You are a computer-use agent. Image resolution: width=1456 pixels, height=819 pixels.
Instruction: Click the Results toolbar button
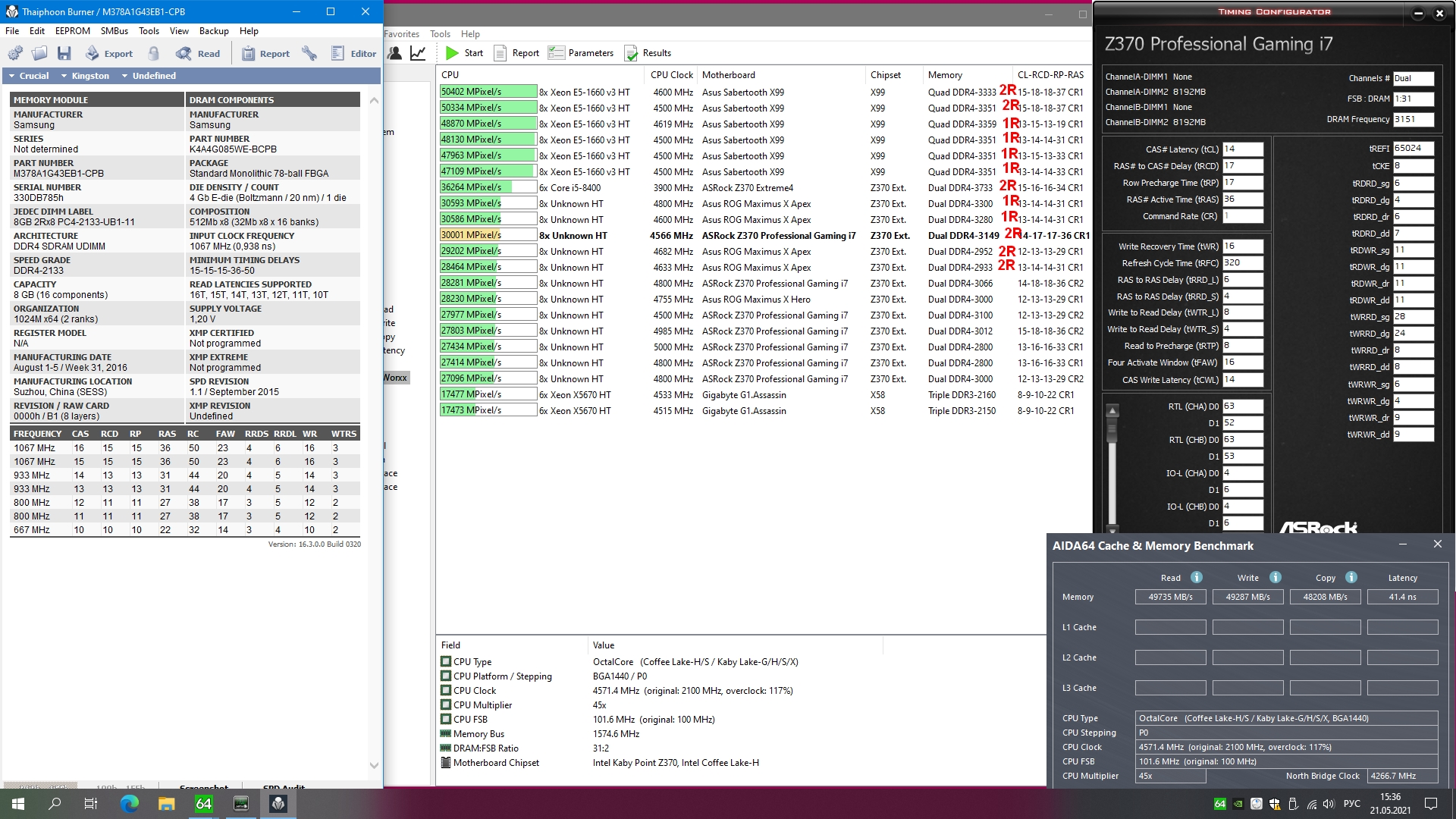pyautogui.click(x=648, y=53)
